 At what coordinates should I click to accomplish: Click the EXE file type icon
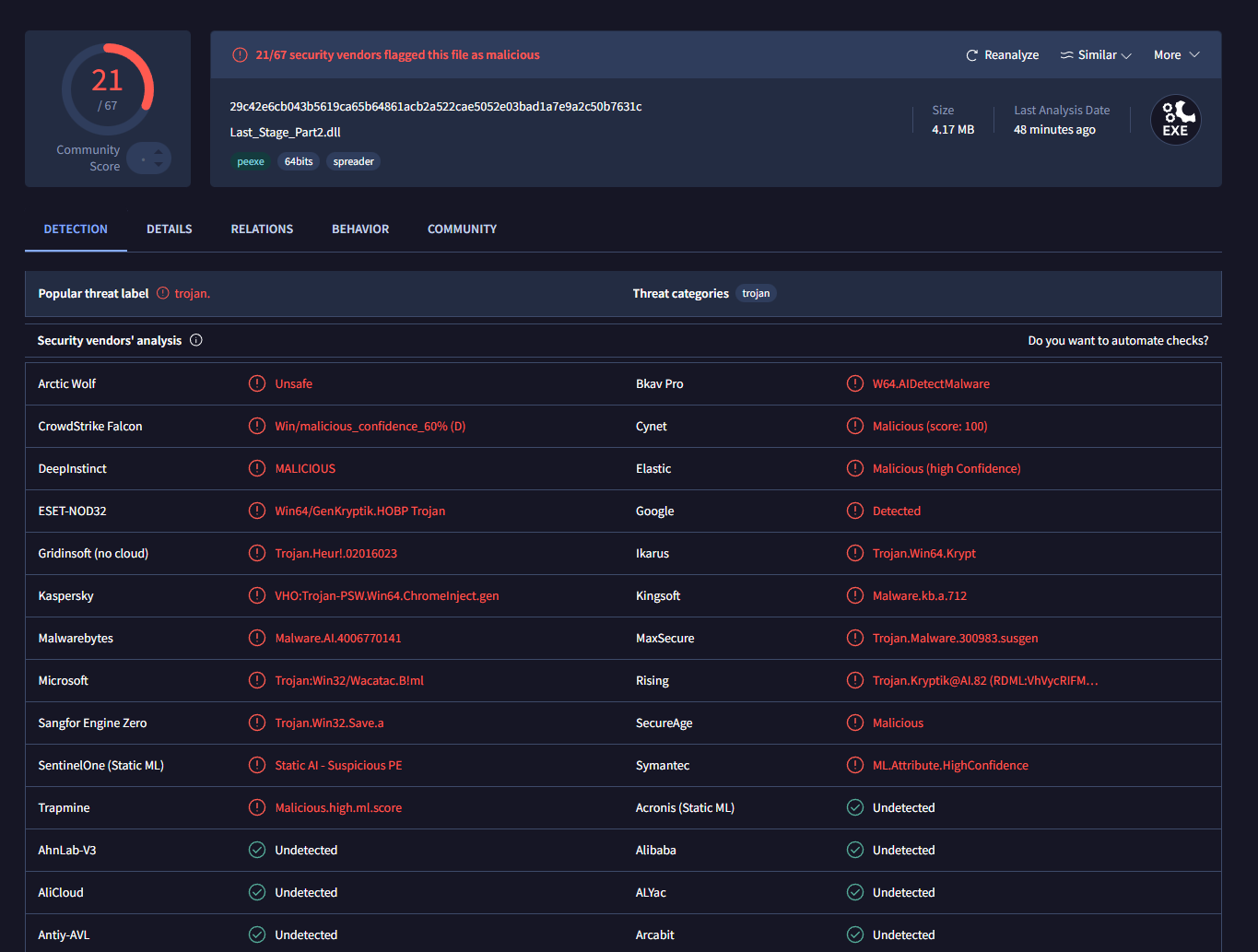[1176, 120]
